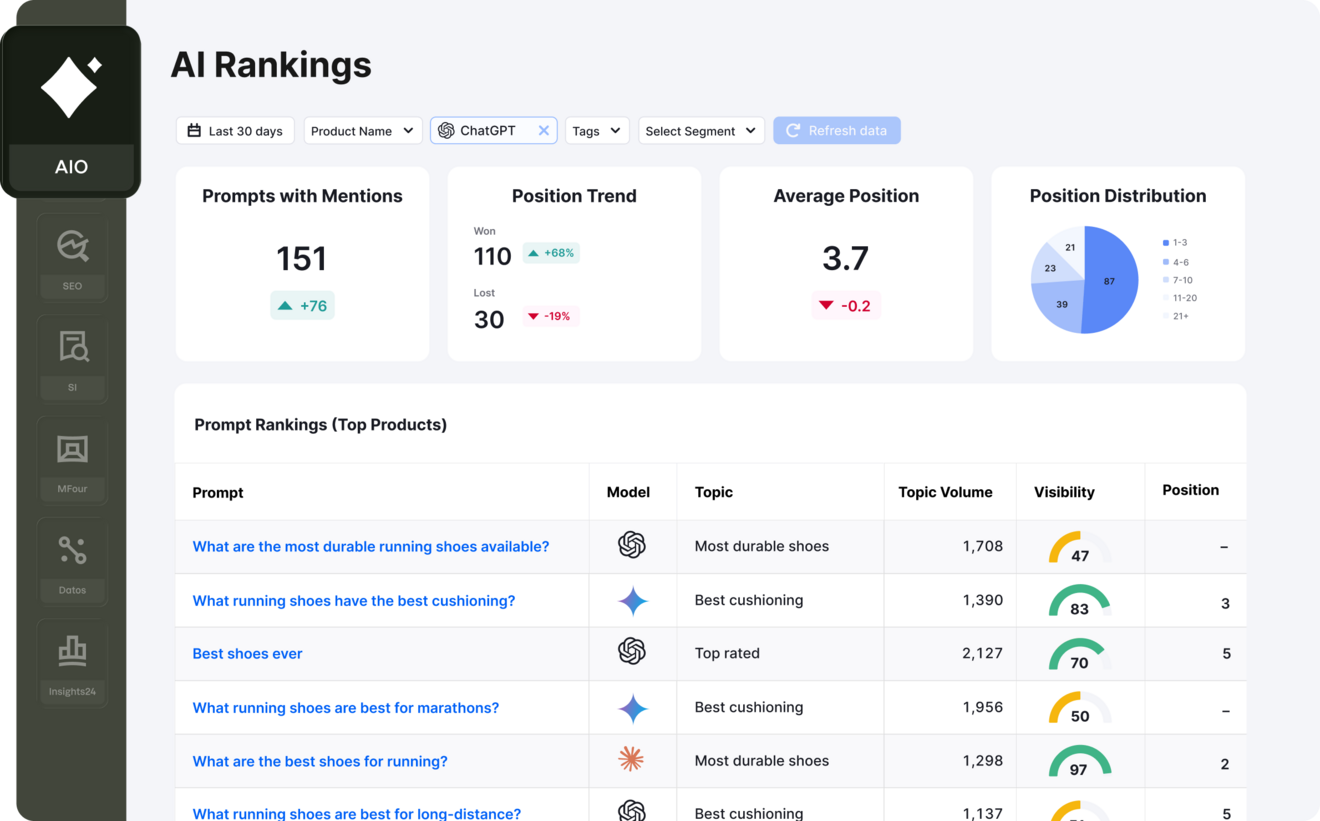Image resolution: width=1320 pixels, height=821 pixels.
Task: Remove the ChatGPT filter with the X
Action: [x=543, y=131]
